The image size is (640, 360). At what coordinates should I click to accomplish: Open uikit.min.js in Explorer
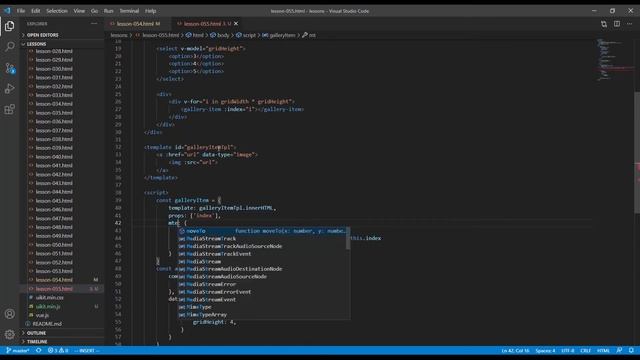48,307
